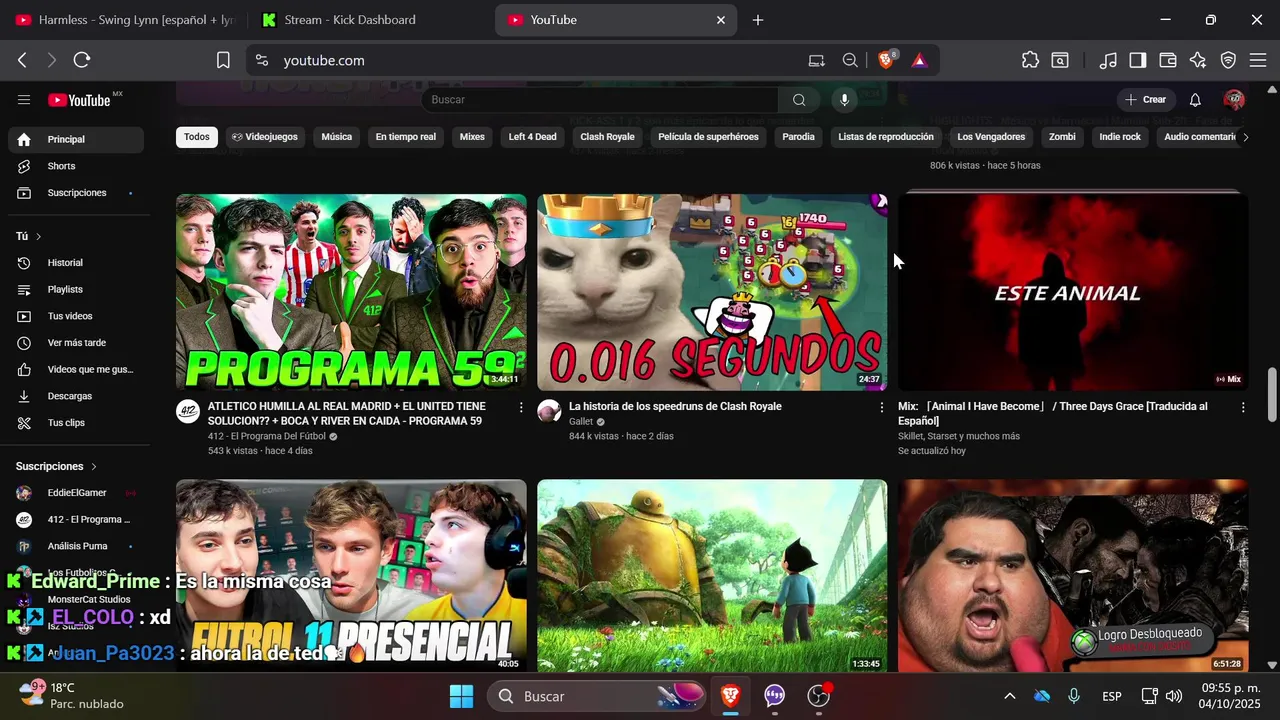1280x720 pixels.
Task: Open Tus clips in sidebar
Action: 76,422
